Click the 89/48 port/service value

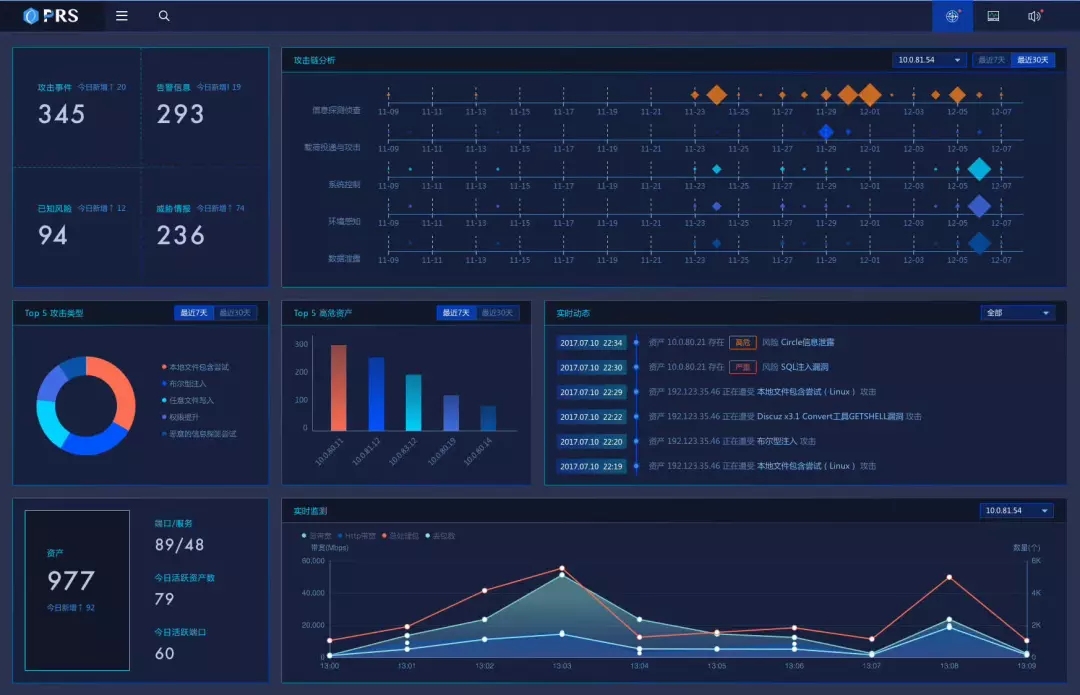point(179,545)
